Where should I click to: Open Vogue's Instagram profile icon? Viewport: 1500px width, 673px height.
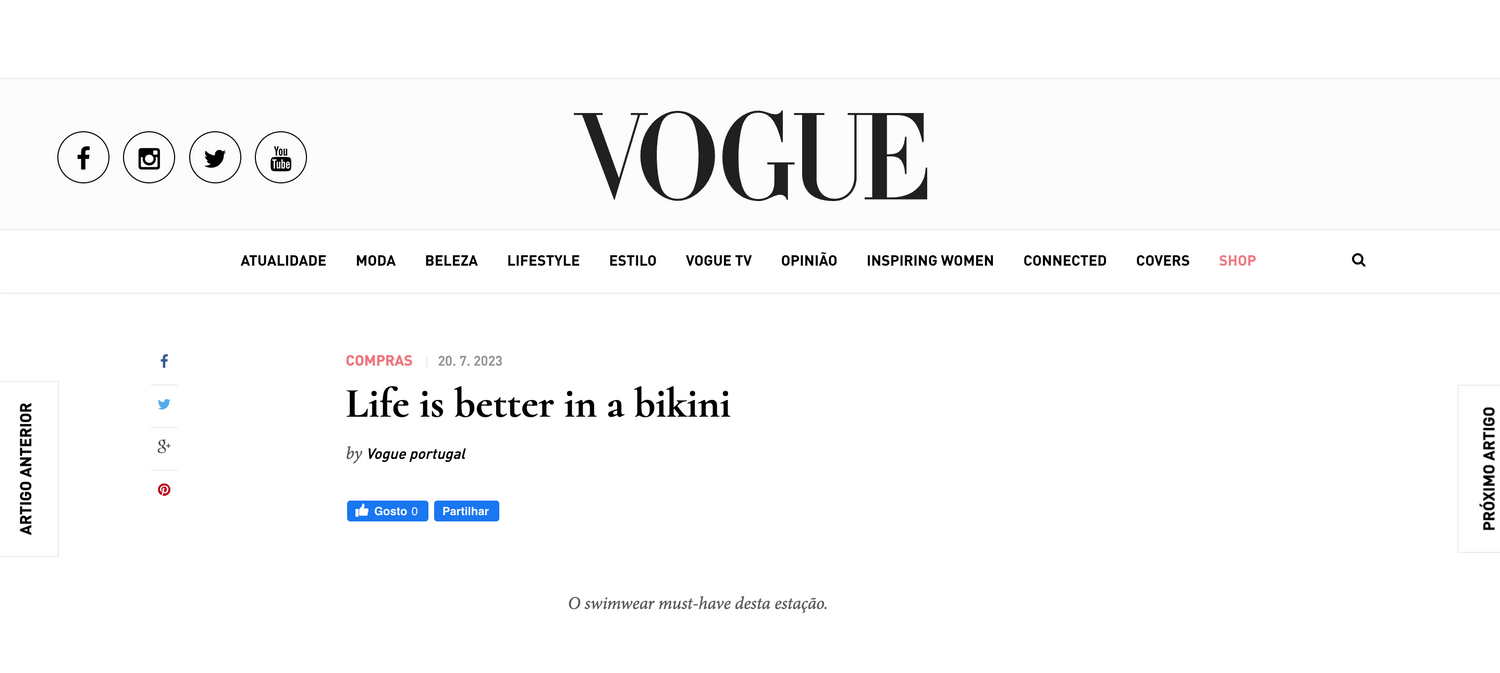pos(149,158)
